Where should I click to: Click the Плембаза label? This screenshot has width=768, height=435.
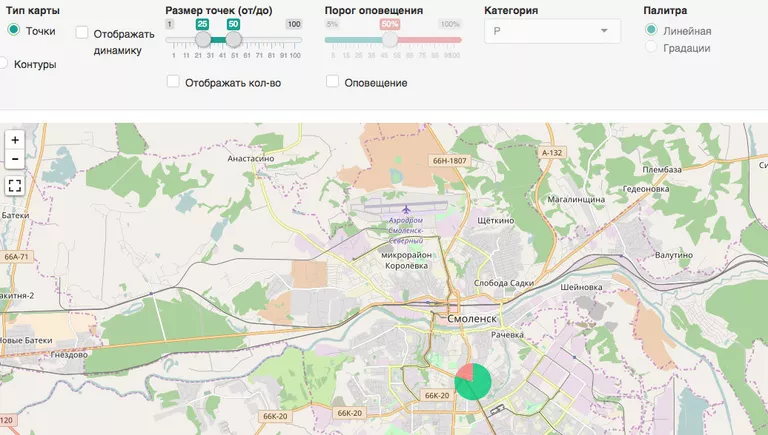tap(662, 169)
